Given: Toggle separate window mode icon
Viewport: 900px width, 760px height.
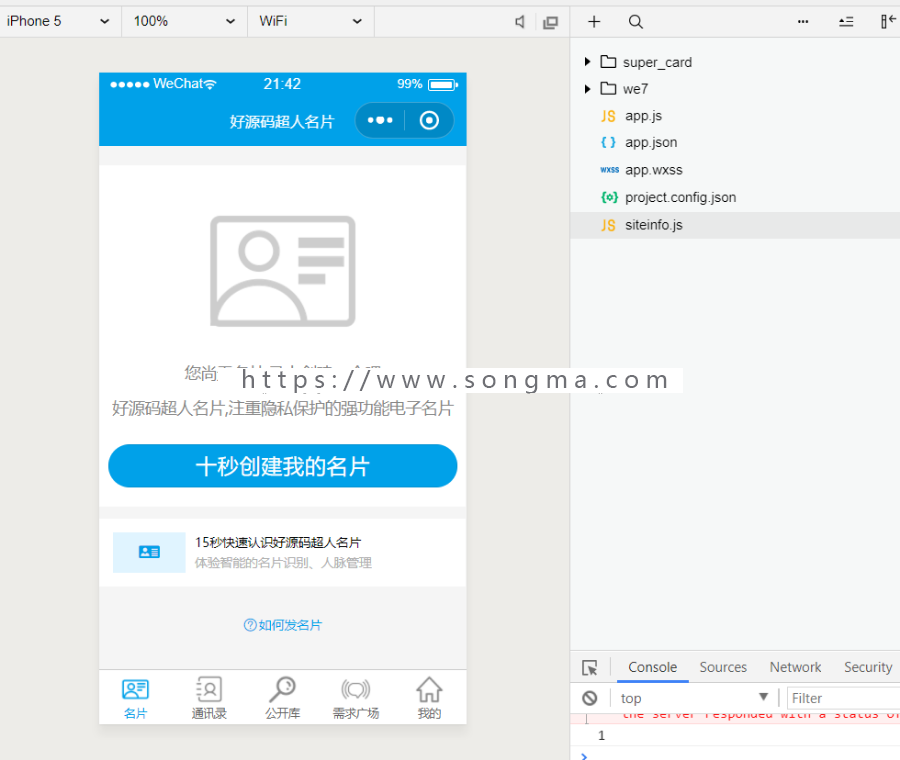Looking at the screenshot, I should click(x=550, y=22).
